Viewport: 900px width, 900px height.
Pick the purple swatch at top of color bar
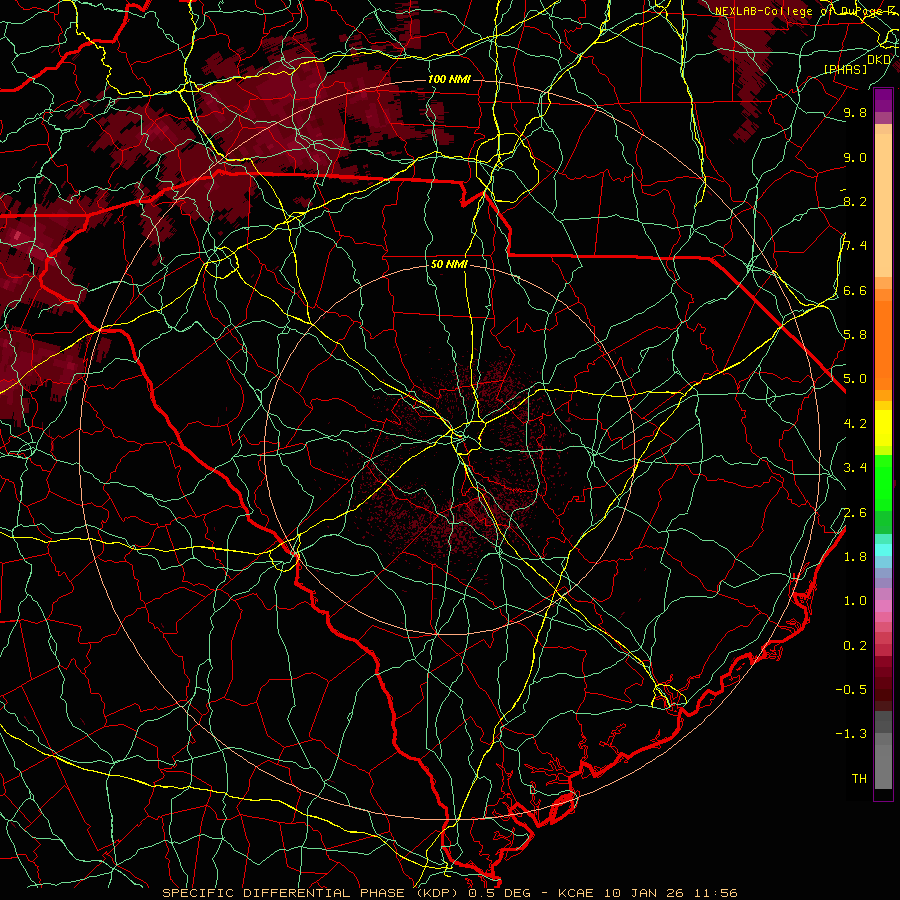883,100
